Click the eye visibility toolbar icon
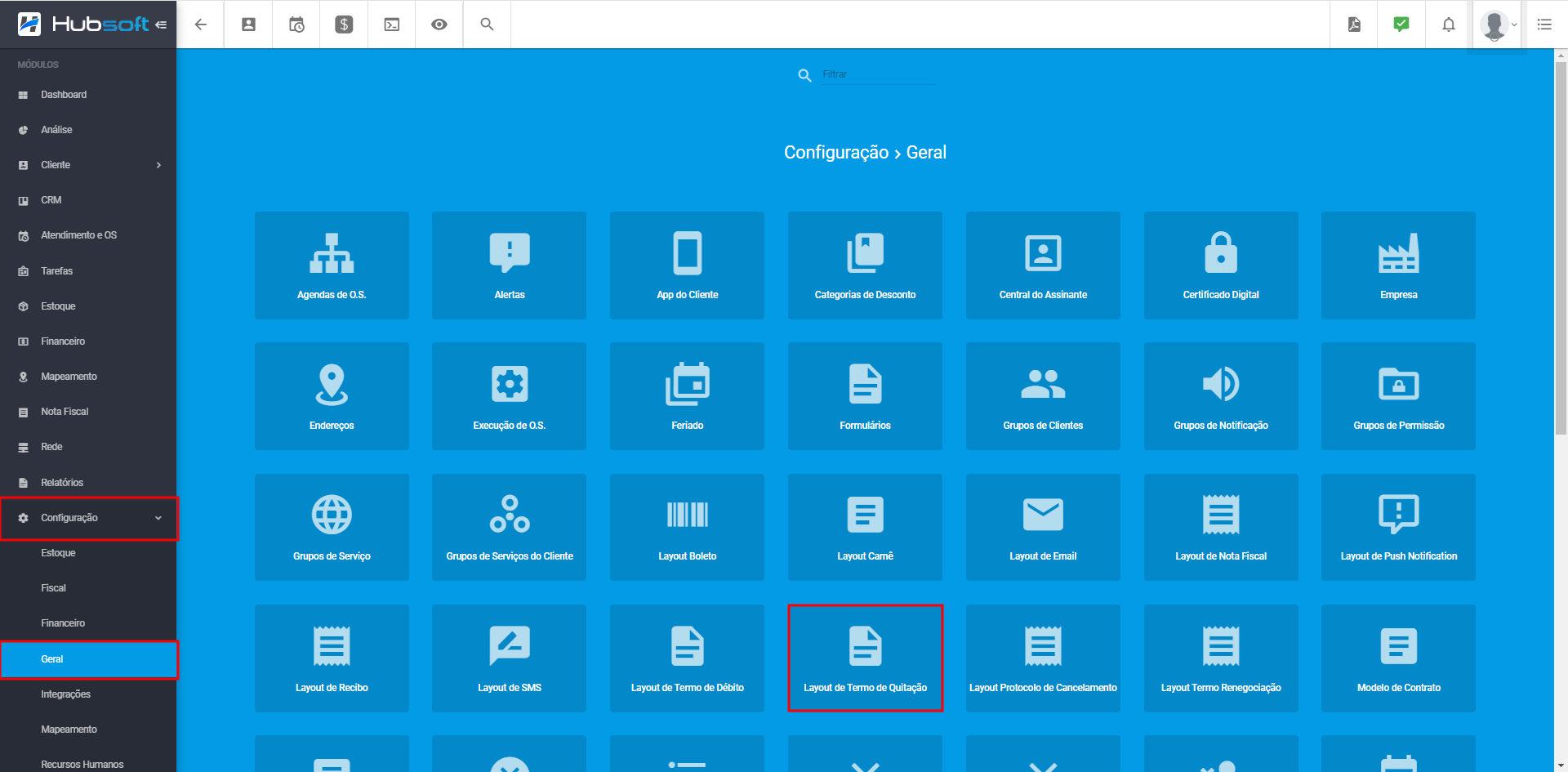This screenshot has height=772, width=1568. [x=439, y=25]
